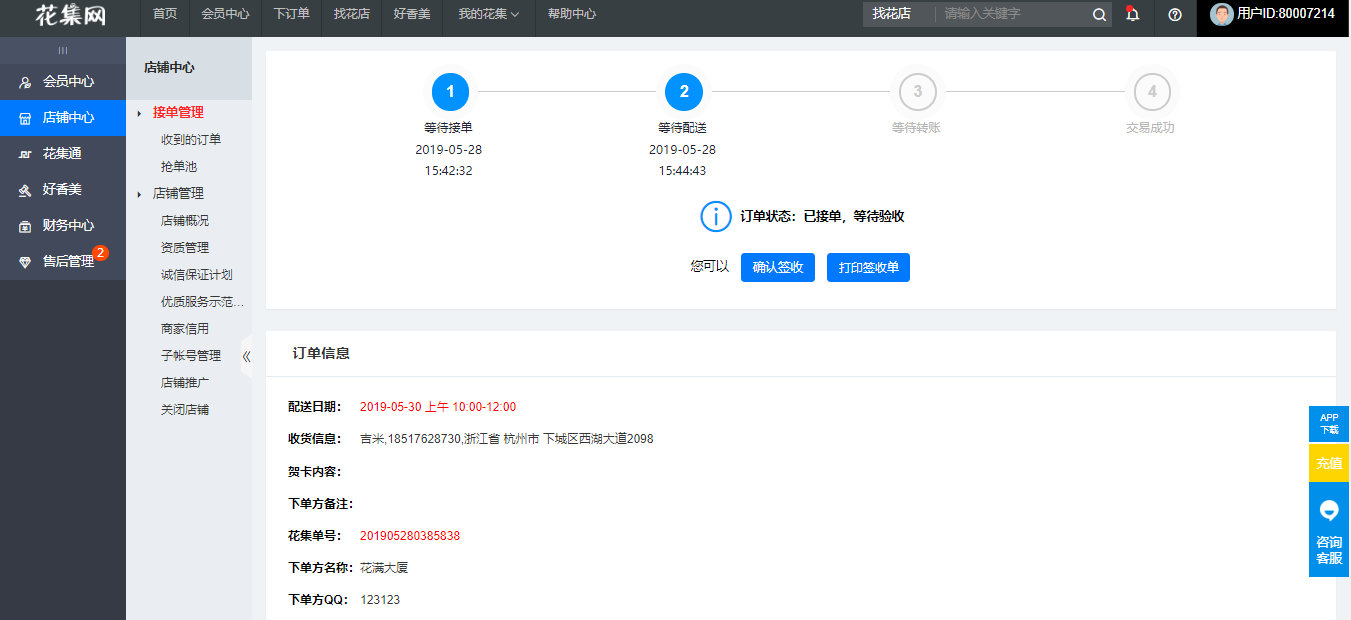The height and width of the screenshot is (620, 1351).
Task: Select 花集通 in the left sidebar
Action: point(62,154)
